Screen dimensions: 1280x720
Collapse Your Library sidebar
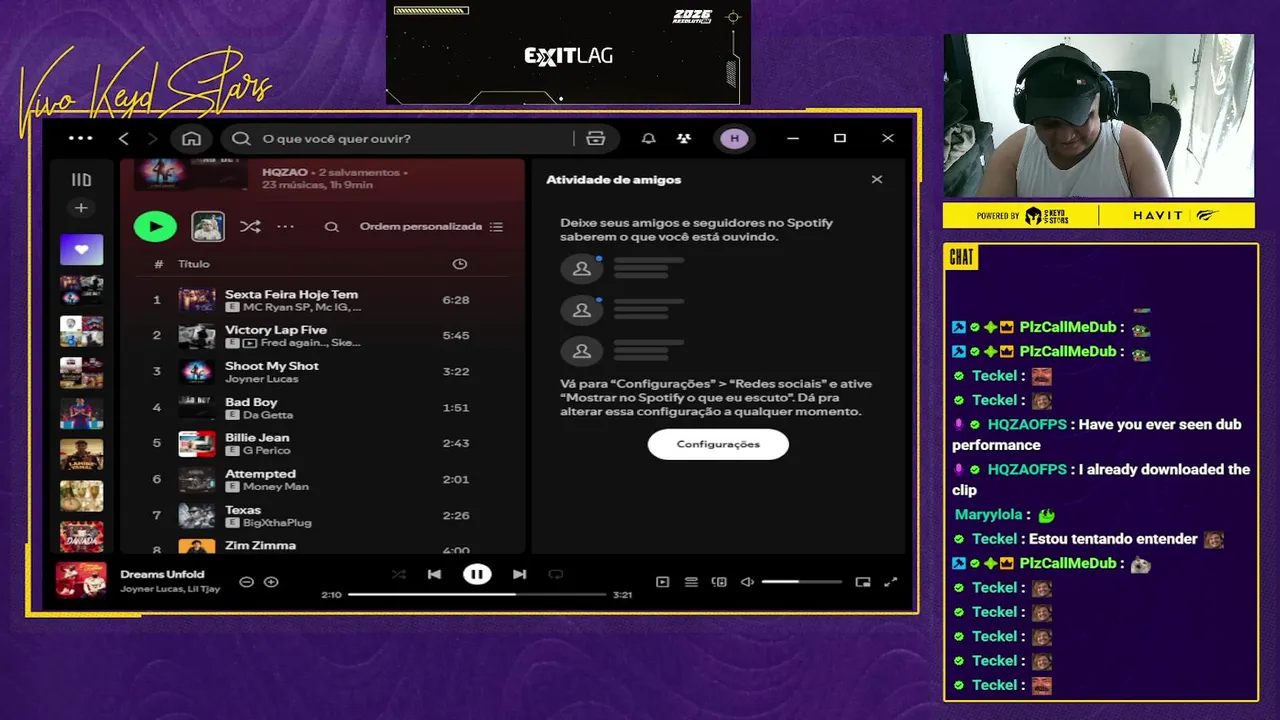point(81,180)
